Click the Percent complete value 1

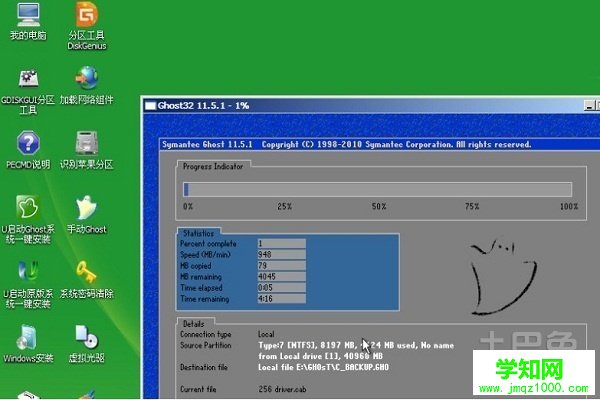(x=282, y=243)
